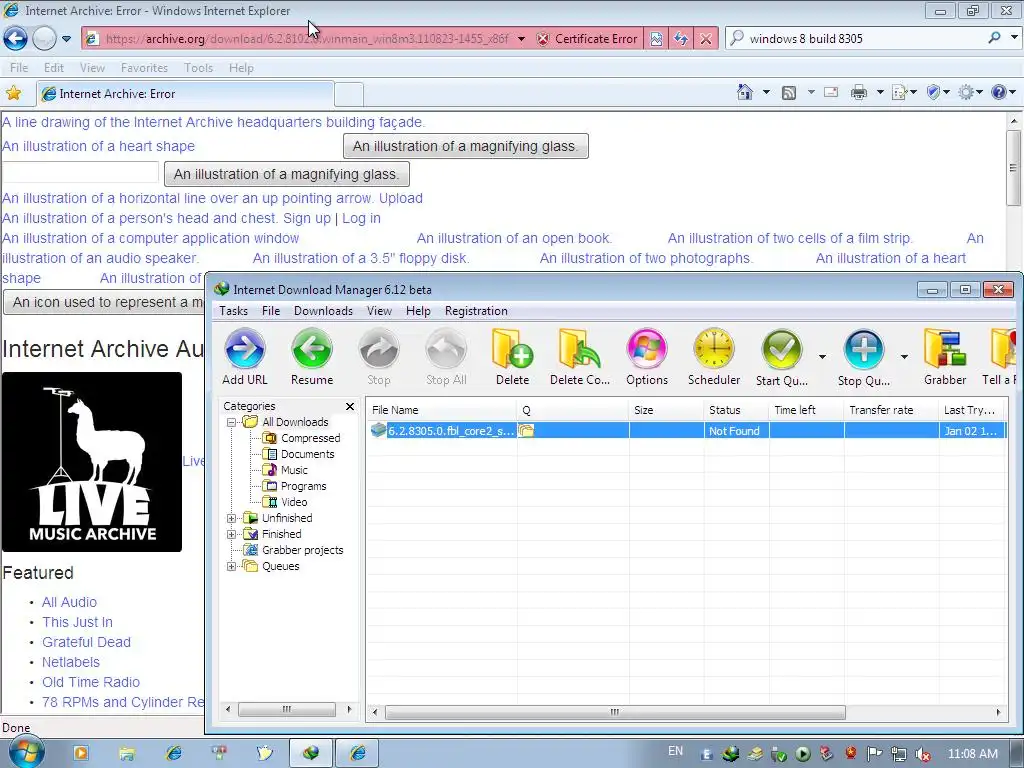Click the Print icon in IE command bar

click(859, 93)
